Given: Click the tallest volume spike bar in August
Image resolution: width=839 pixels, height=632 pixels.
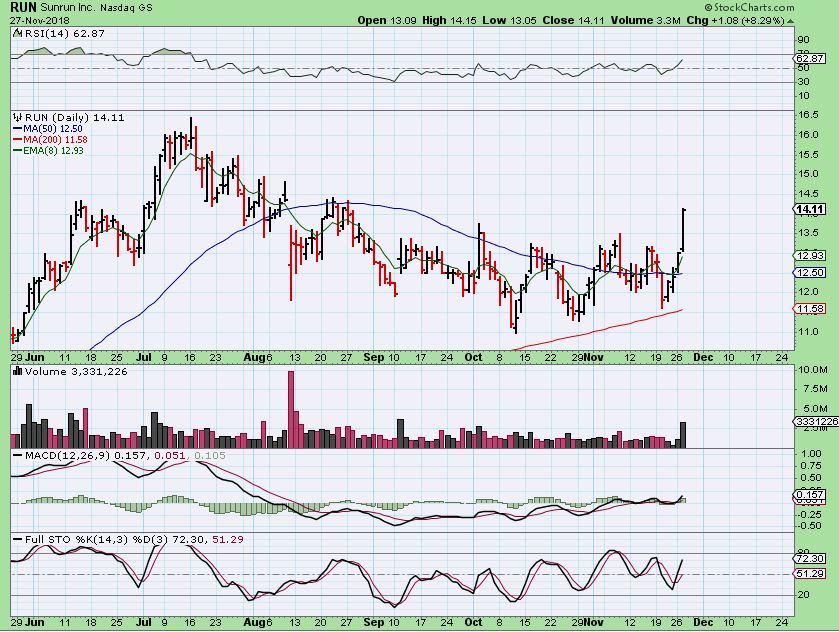Looking at the screenshot, I should (x=291, y=409).
